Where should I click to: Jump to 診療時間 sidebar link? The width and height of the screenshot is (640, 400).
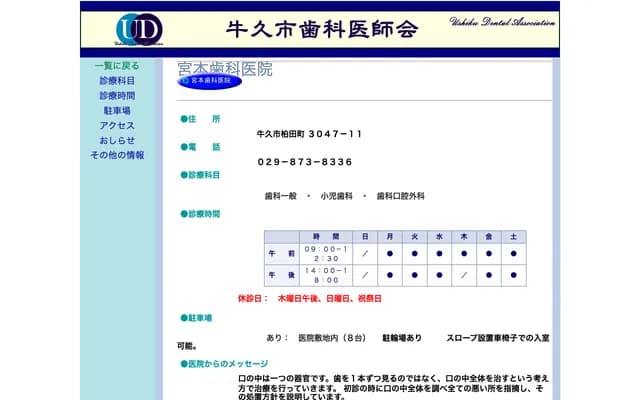pyautogui.click(x=117, y=96)
